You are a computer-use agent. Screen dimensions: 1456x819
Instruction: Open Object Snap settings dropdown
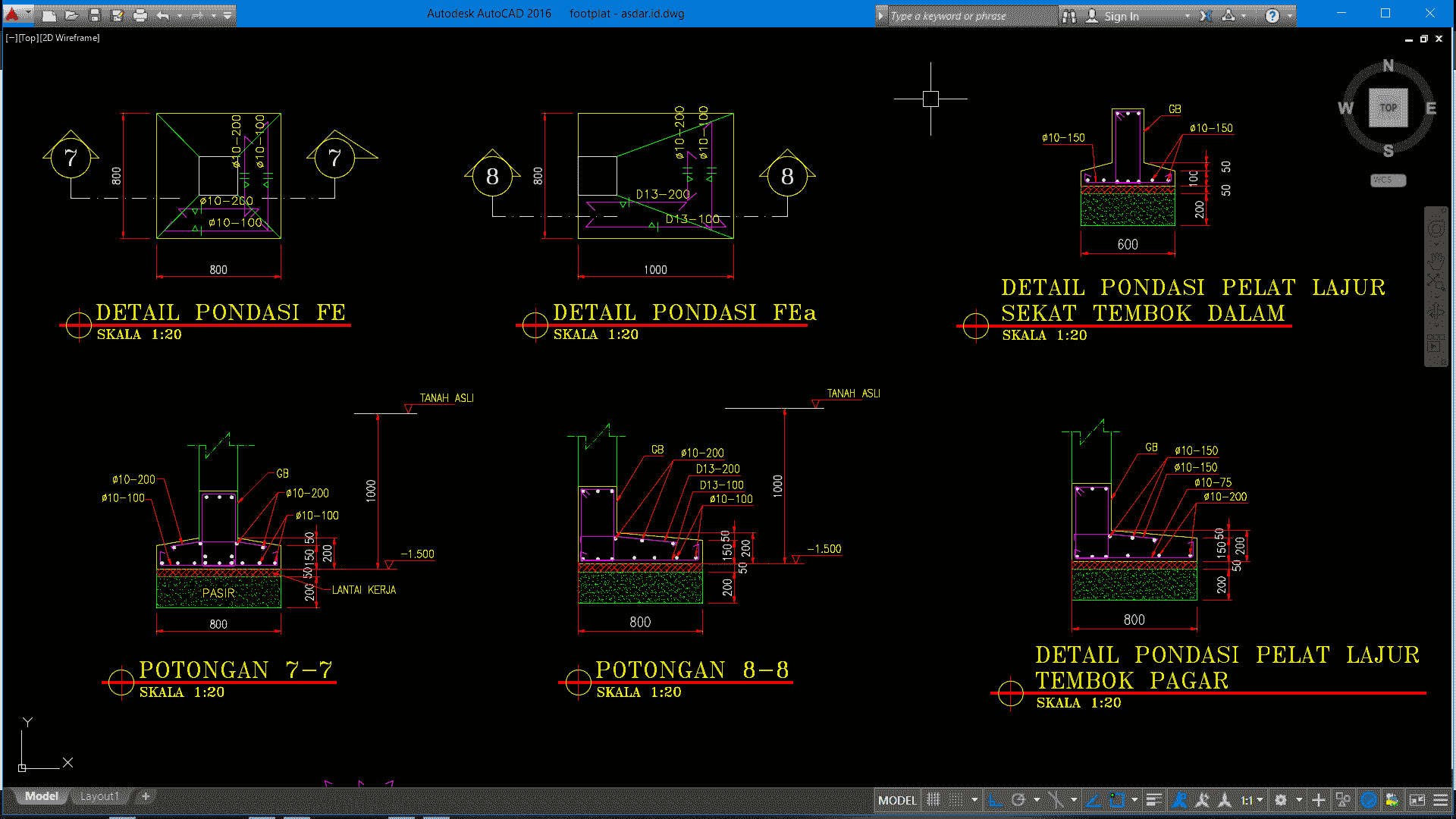click(1134, 800)
